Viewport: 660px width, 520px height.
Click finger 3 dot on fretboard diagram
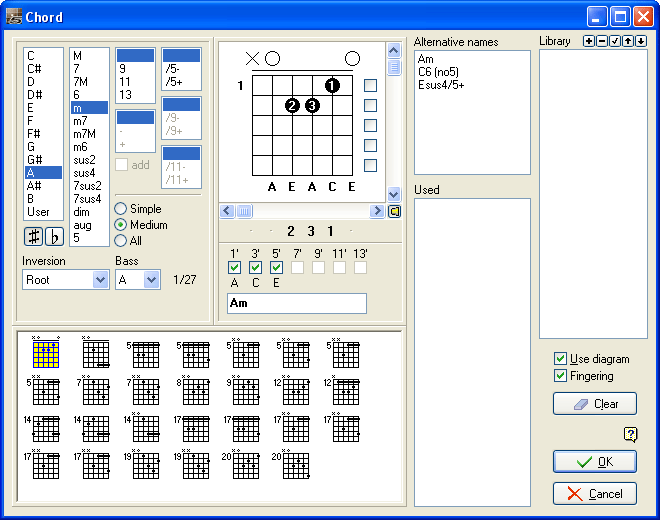pos(312,105)
